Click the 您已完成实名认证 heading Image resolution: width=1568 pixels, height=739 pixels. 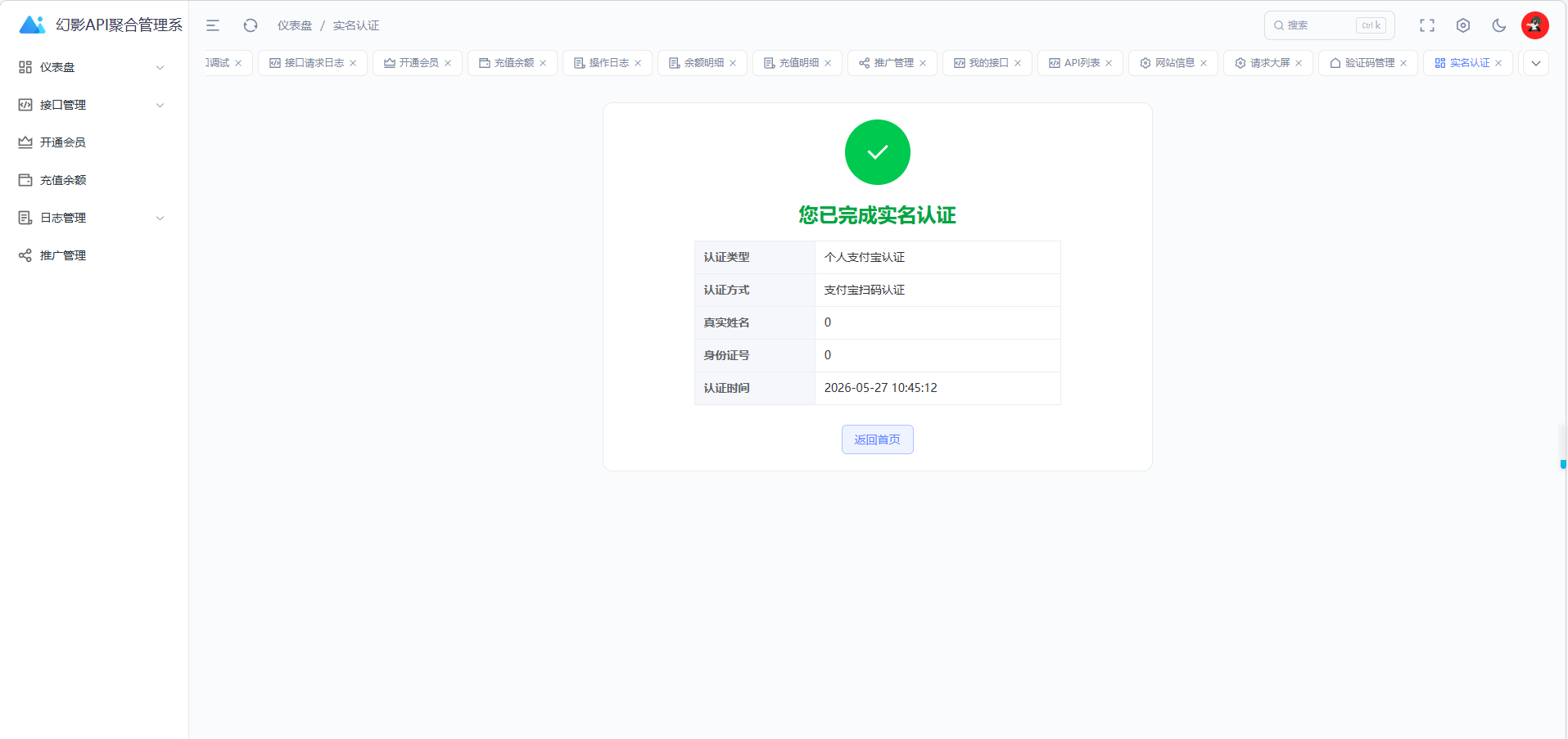878,215
